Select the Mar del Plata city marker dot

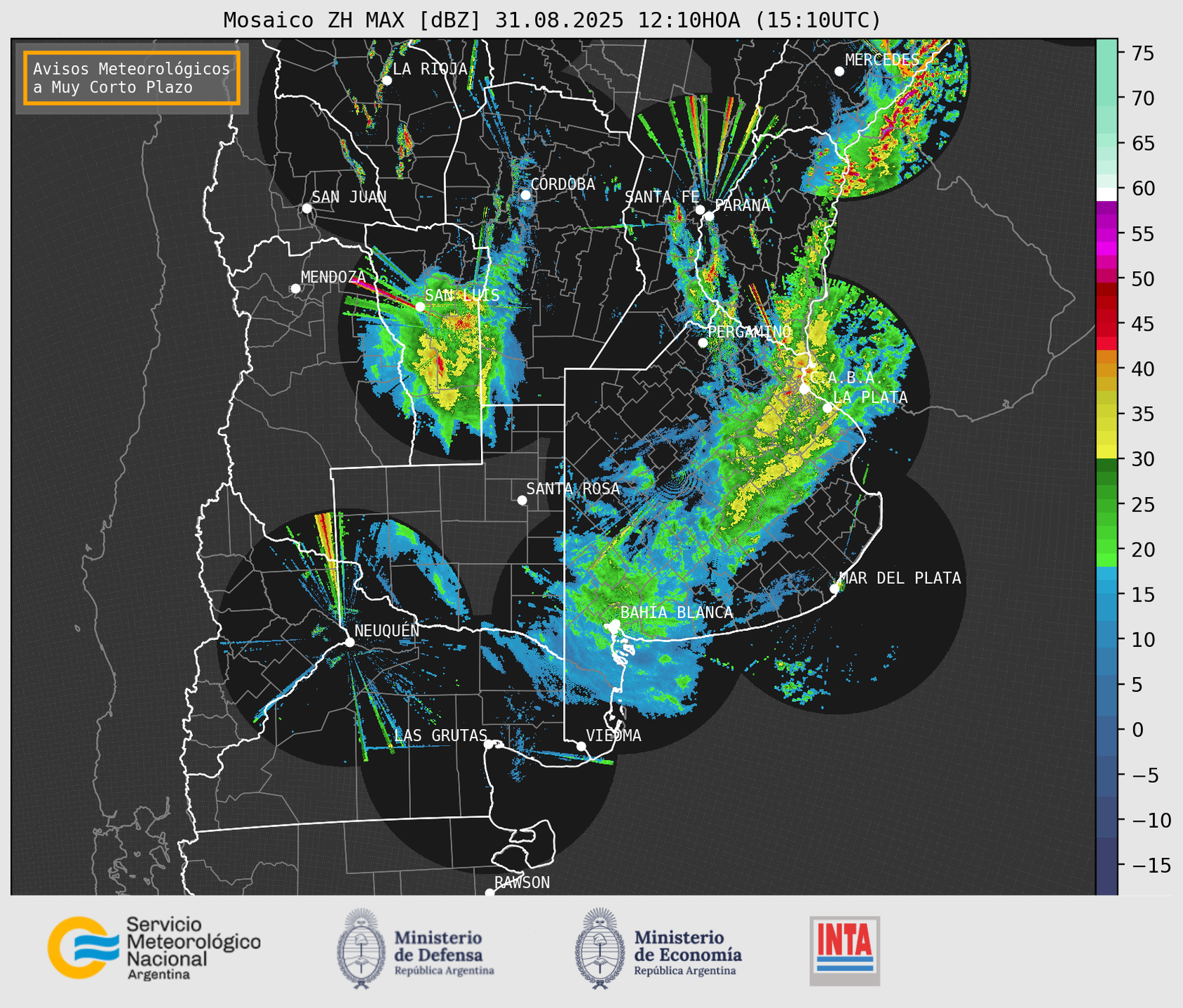point(834,589)
